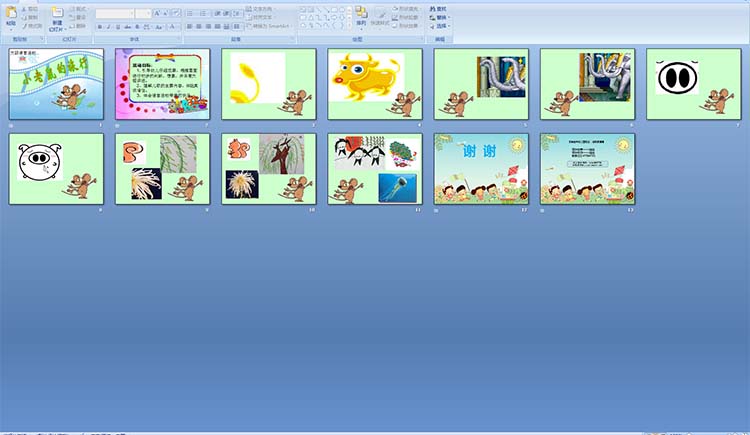Click the Align Text Right icon
This screenshot has width=750, height=435.
[x=208, y=27]
